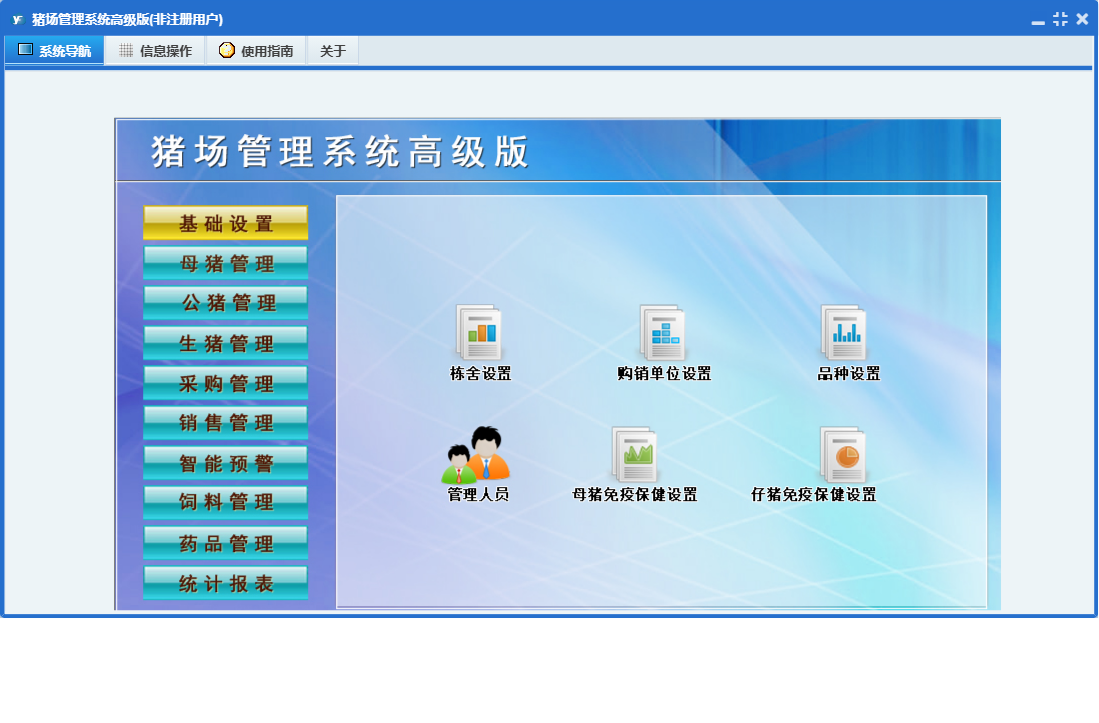Image resolution: width=1099 pixels, height=723 pixels.
Task: Open 药品管理 module
Action: click(x=226, y=542)
